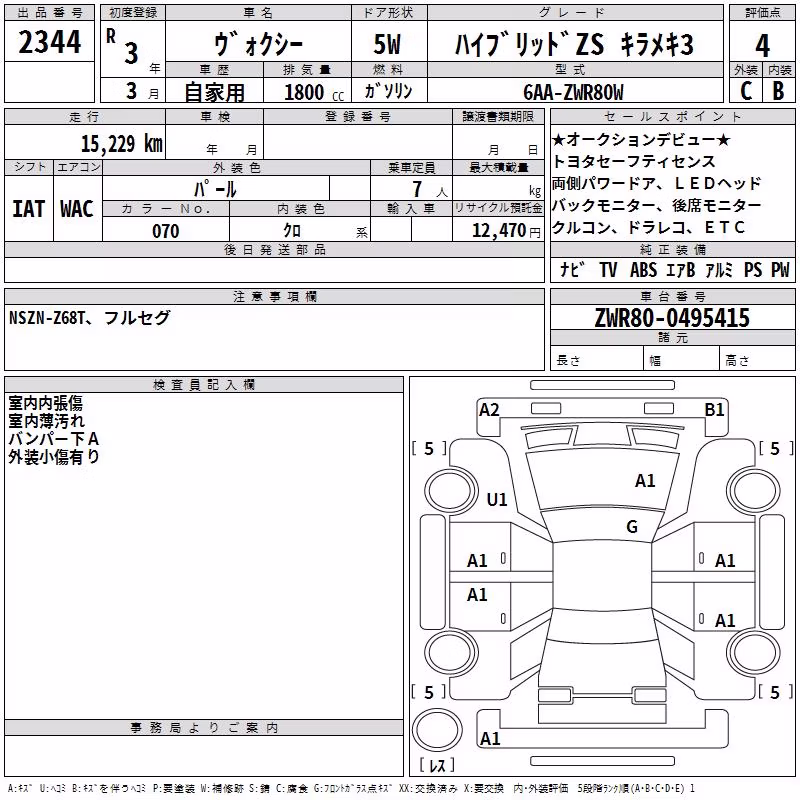
Task: Select the G windshield mark on the diagram
Action: point(632,526)
